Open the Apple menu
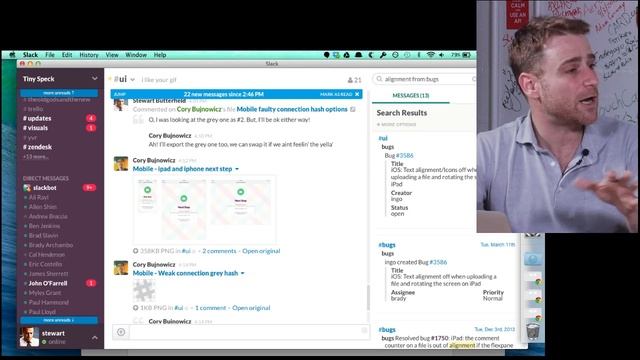Image resolution: width=640 pixels, height=360 pixels. pyautogui.click(x=12, y=55)
